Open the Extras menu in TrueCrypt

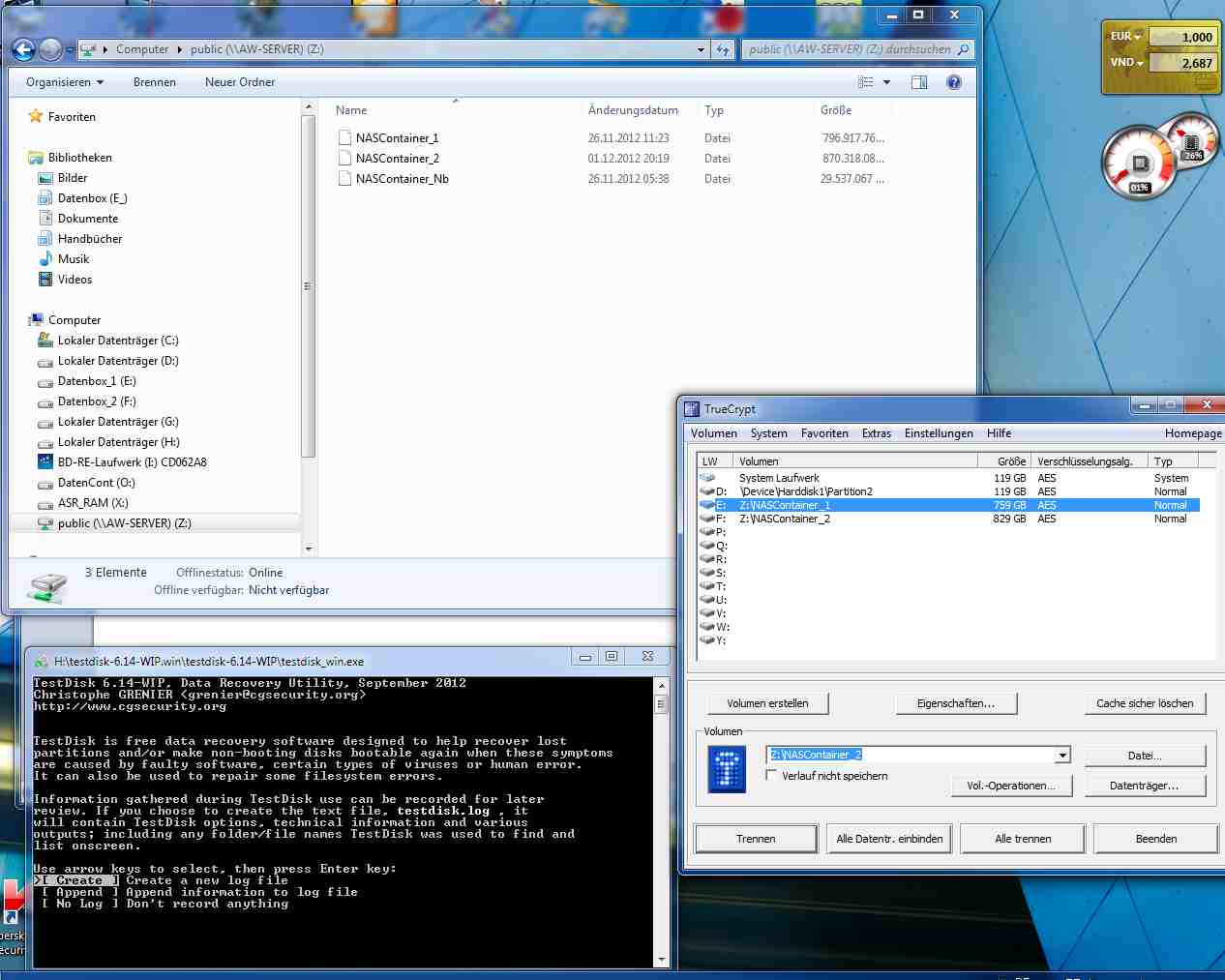pyautogui.click(x=877, y=433)
